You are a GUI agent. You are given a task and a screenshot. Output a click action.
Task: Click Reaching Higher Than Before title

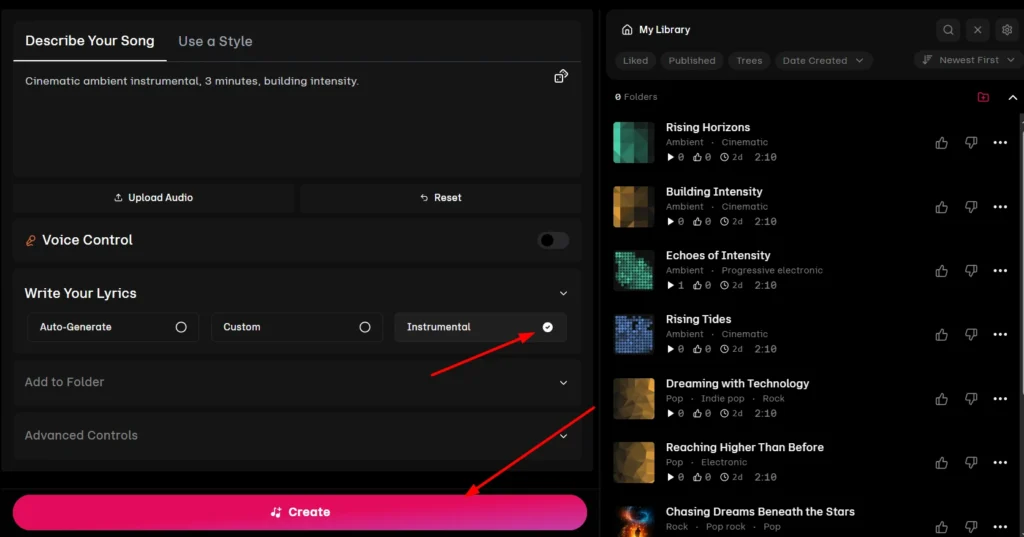[x=744, y=448]
